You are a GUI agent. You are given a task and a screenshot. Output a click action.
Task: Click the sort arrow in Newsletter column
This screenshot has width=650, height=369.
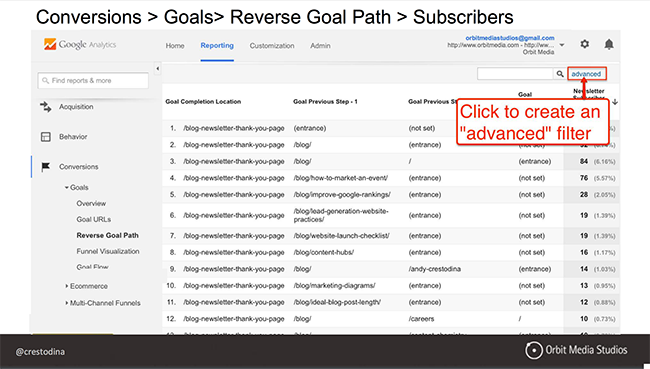(615, 102)
